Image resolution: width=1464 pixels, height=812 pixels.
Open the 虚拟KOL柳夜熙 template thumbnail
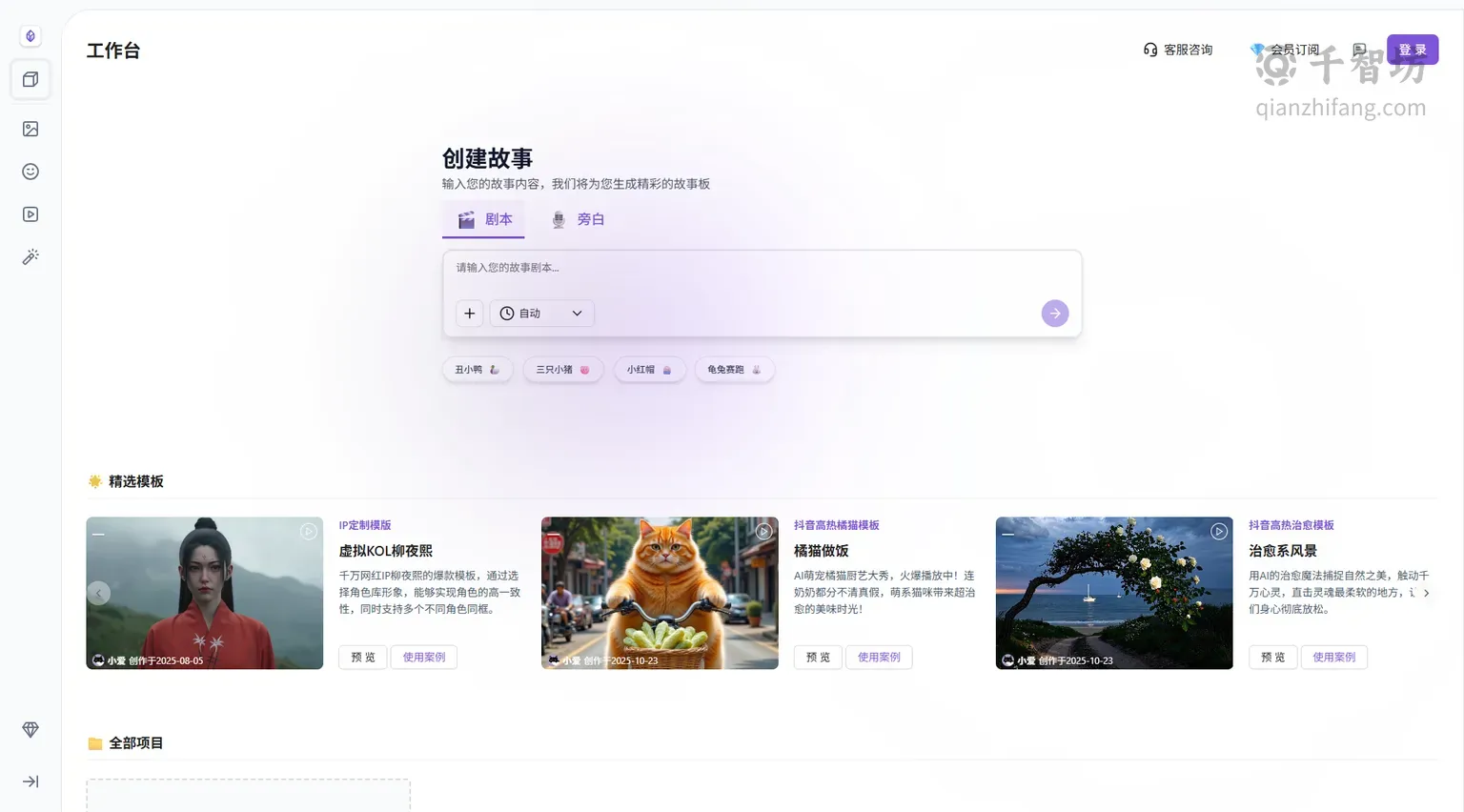point(204,593)
